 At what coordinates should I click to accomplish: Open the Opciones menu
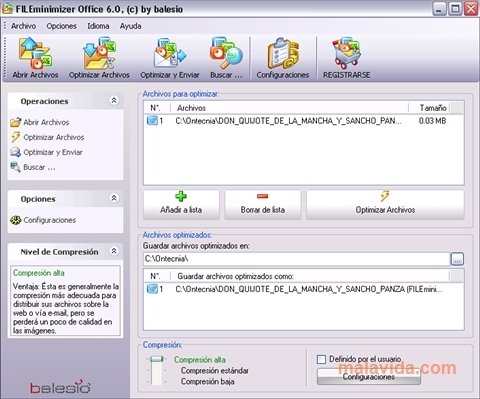tap(62, 26)
